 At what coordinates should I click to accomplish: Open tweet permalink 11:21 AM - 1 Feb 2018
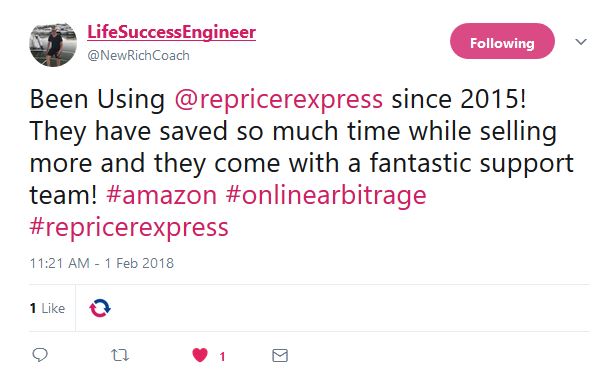pos(101,263)
